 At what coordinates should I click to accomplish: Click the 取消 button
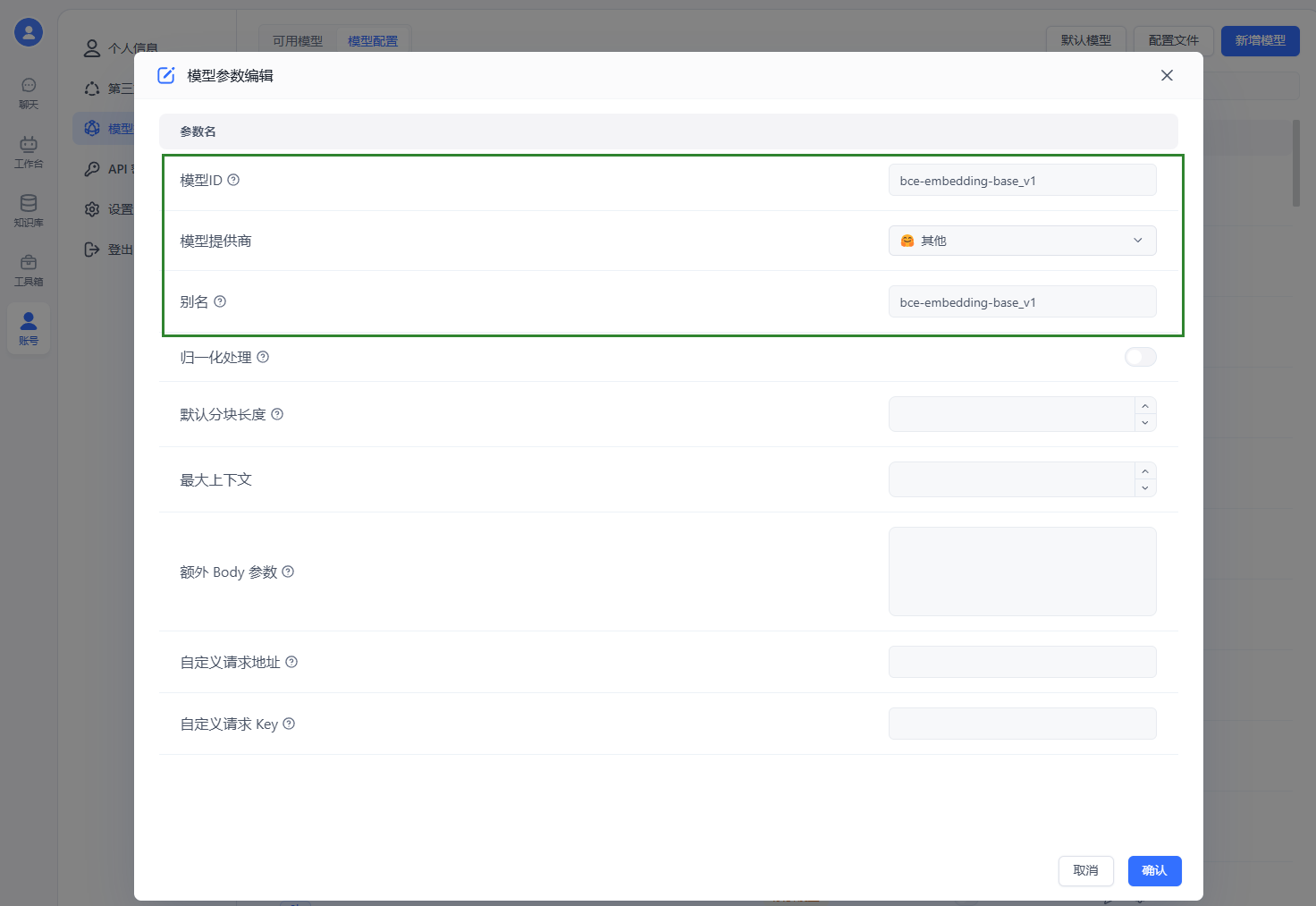[x=1086, y=871]
